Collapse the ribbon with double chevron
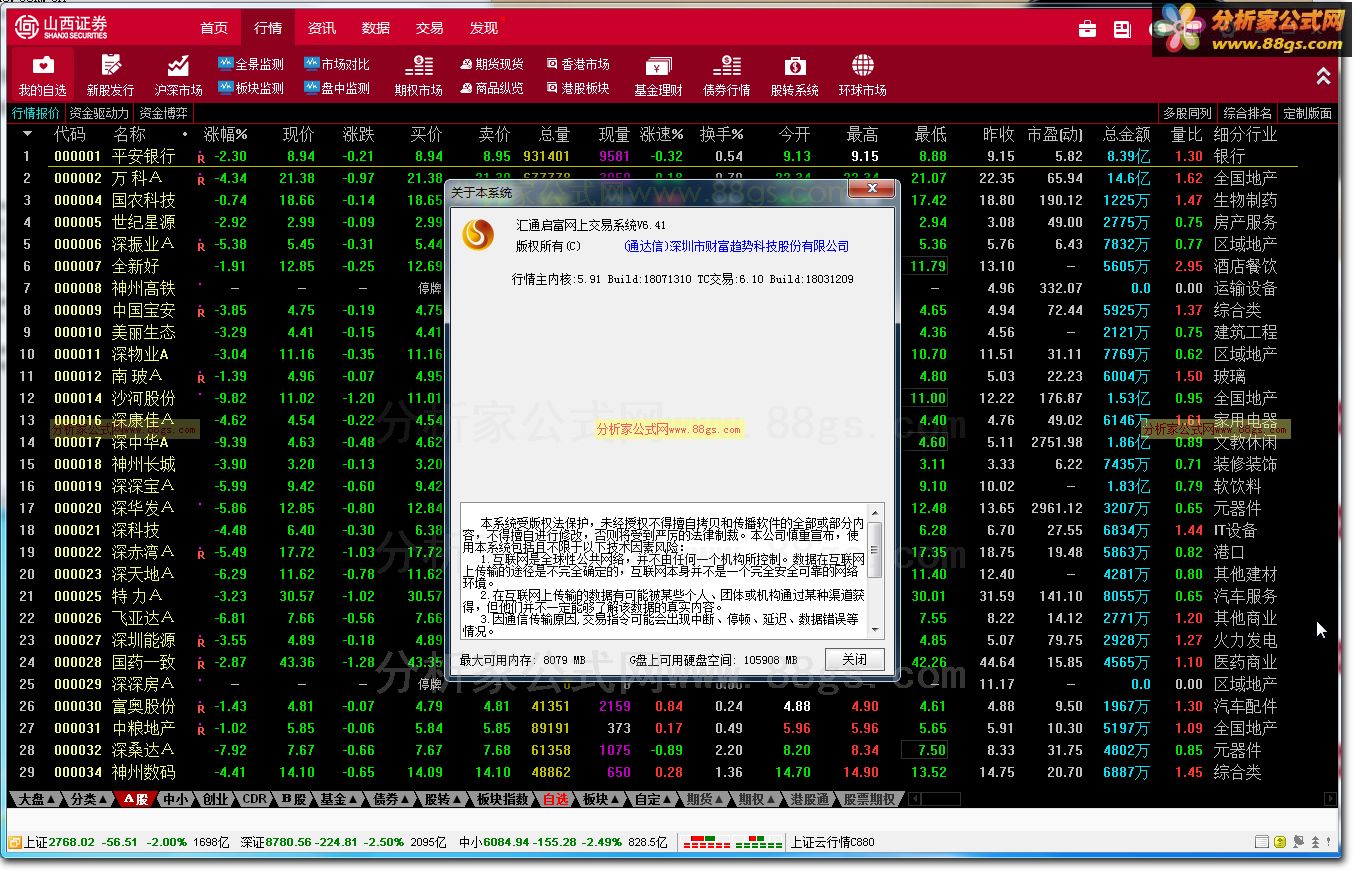 pos(1323,76)
